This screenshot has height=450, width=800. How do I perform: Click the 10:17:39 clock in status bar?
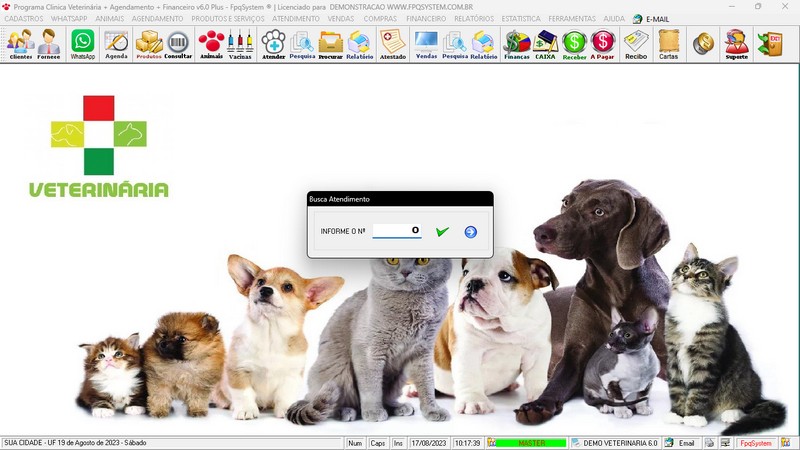coord(467,443)
